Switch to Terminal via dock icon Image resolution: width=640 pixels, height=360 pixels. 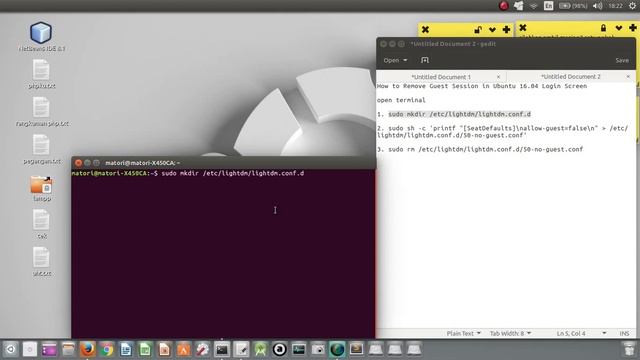coord(222,349)
